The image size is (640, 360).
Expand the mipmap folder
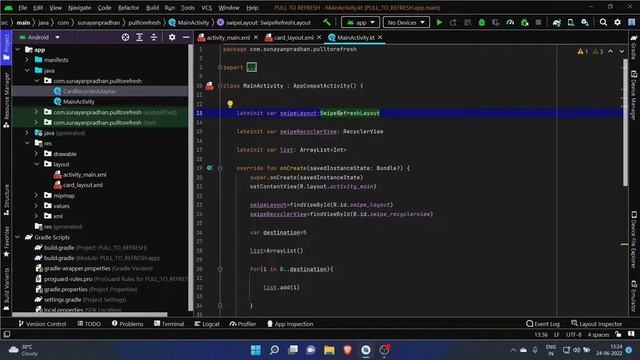click(x=36, y=195)
